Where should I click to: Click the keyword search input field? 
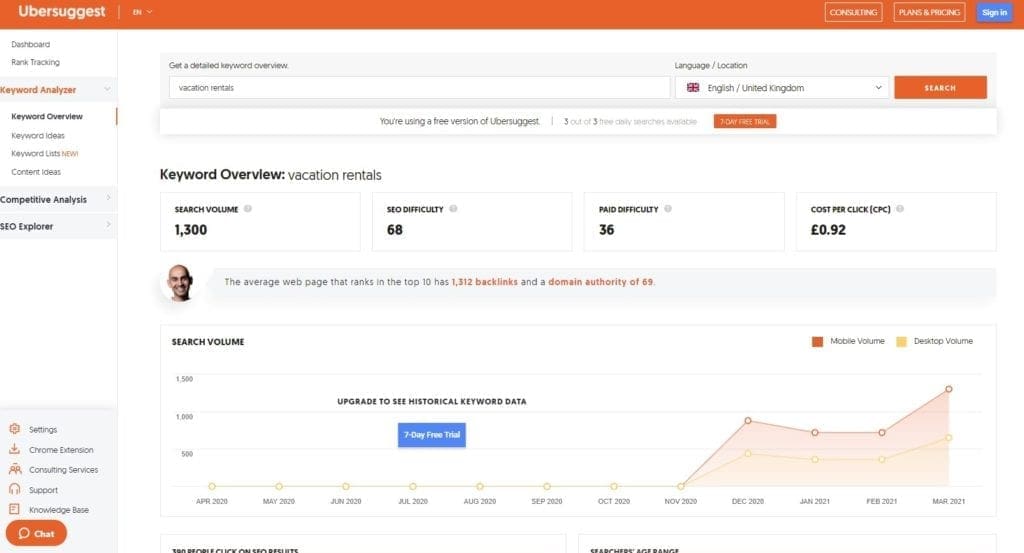(419, 87)
